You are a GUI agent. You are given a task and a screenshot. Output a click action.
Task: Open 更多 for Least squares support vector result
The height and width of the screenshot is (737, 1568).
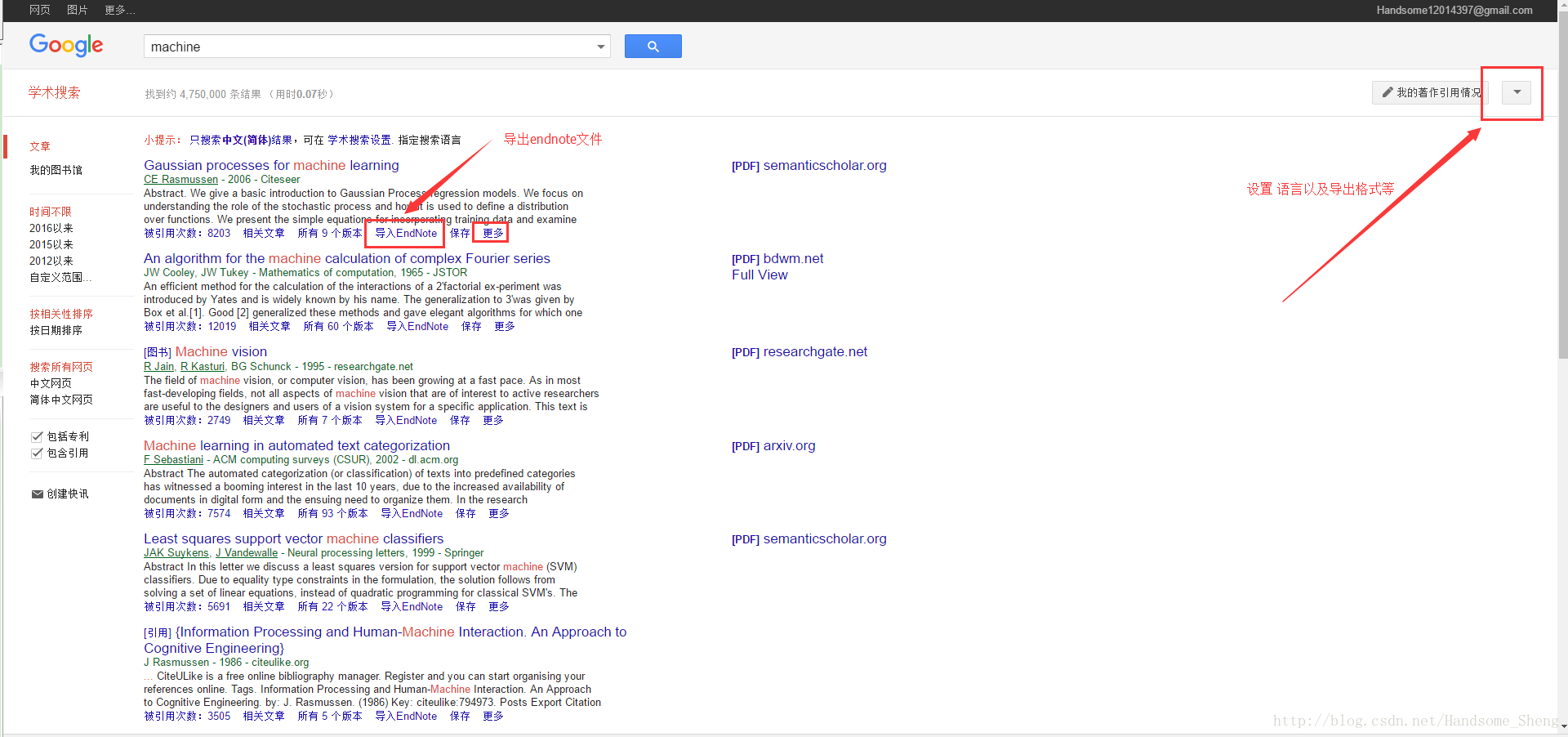coord(498,606)
